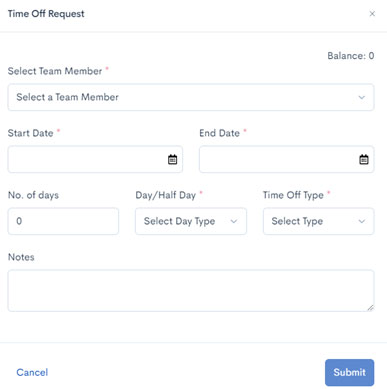Viewport: 387px width, 389px height.
Task: Click the chevron arrow beside Select Type
Action: pyautogui.click(x=362, y=221)
